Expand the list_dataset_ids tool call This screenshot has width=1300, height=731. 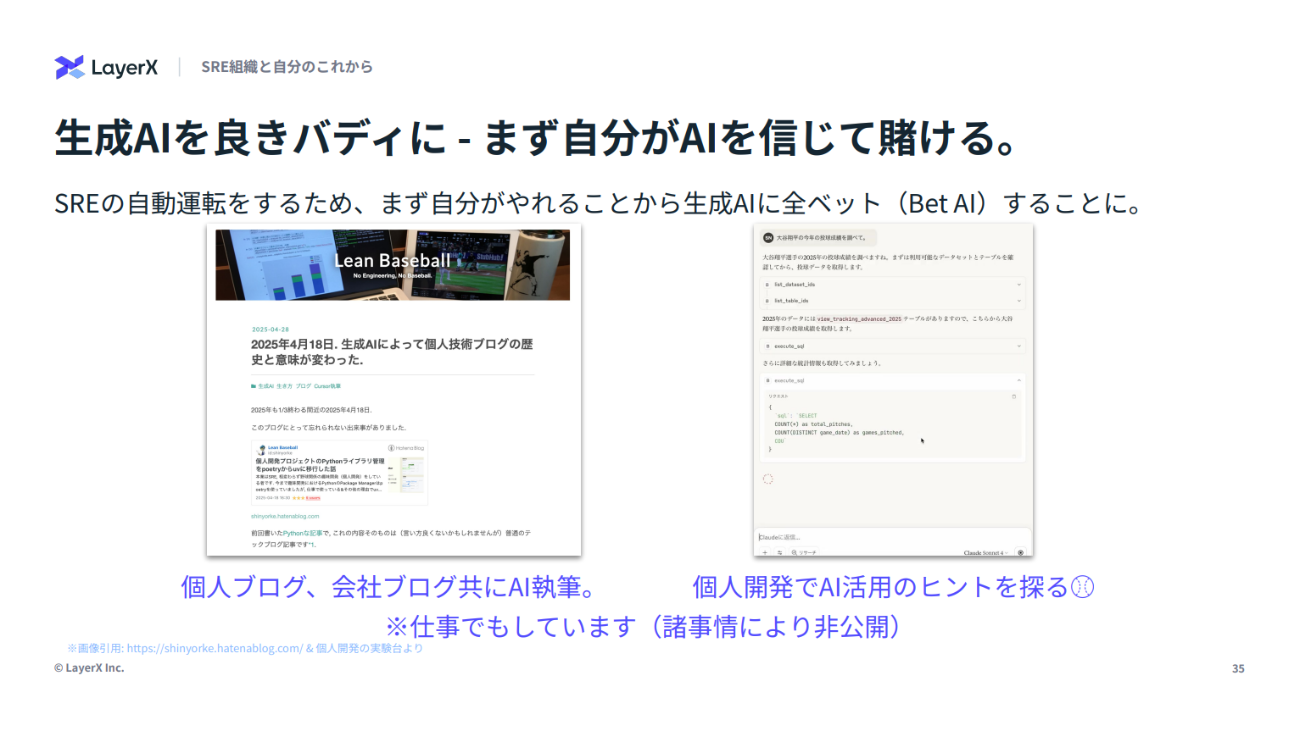click(891, 284)
